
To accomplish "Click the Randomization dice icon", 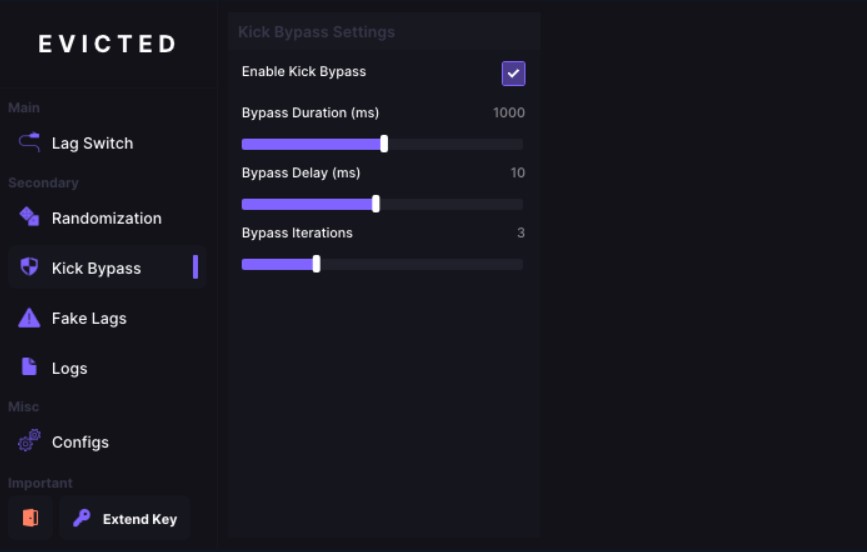I will [x=29, y=217].
